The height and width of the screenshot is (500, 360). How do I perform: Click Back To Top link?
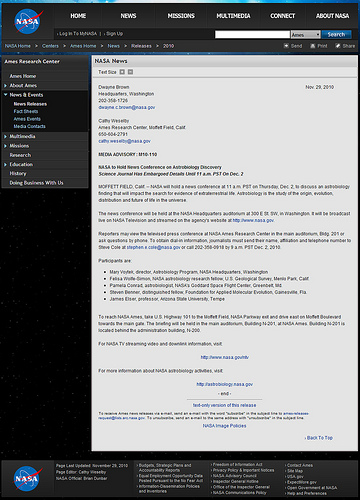point(319,438)
